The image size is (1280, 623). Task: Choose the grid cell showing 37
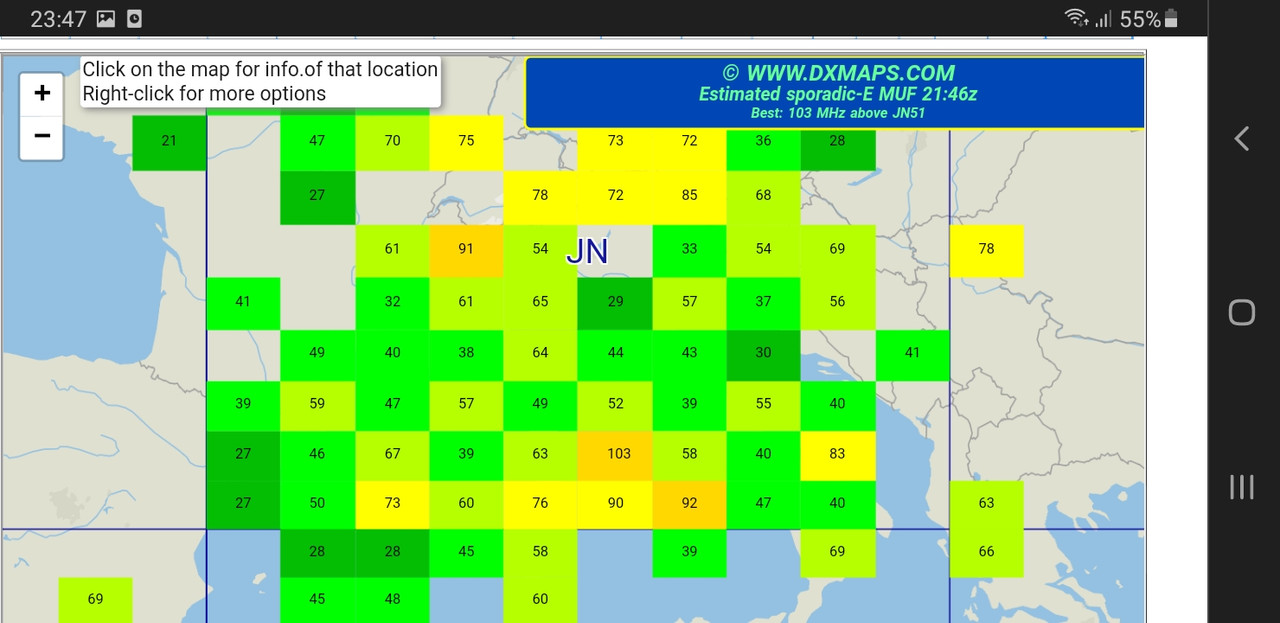pos(763,302)
